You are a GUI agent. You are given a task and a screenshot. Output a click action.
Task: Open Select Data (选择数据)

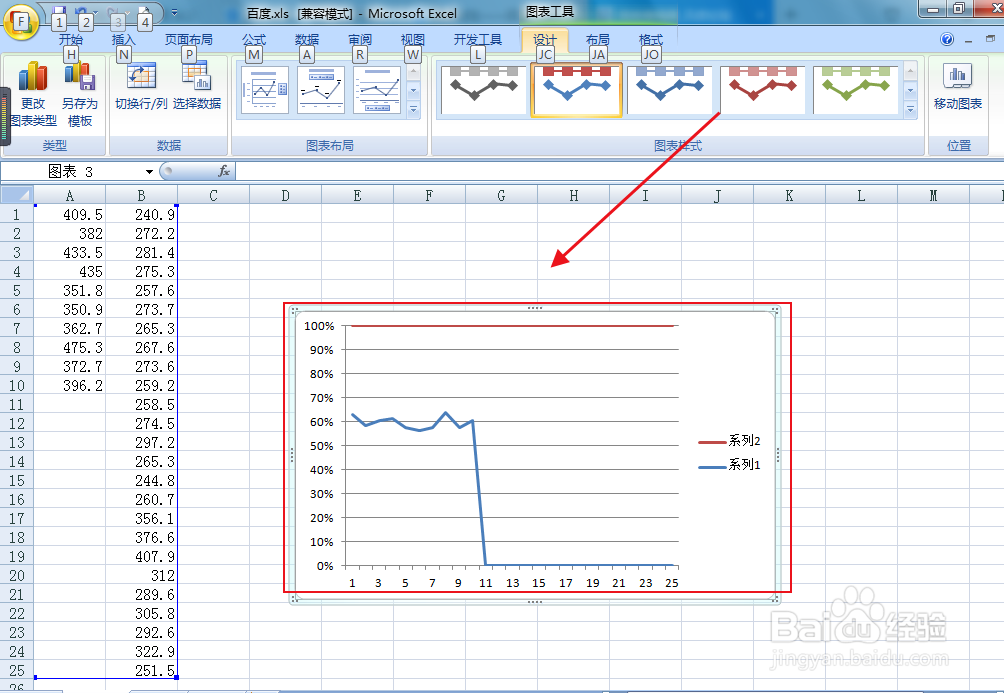coord(197,86)
